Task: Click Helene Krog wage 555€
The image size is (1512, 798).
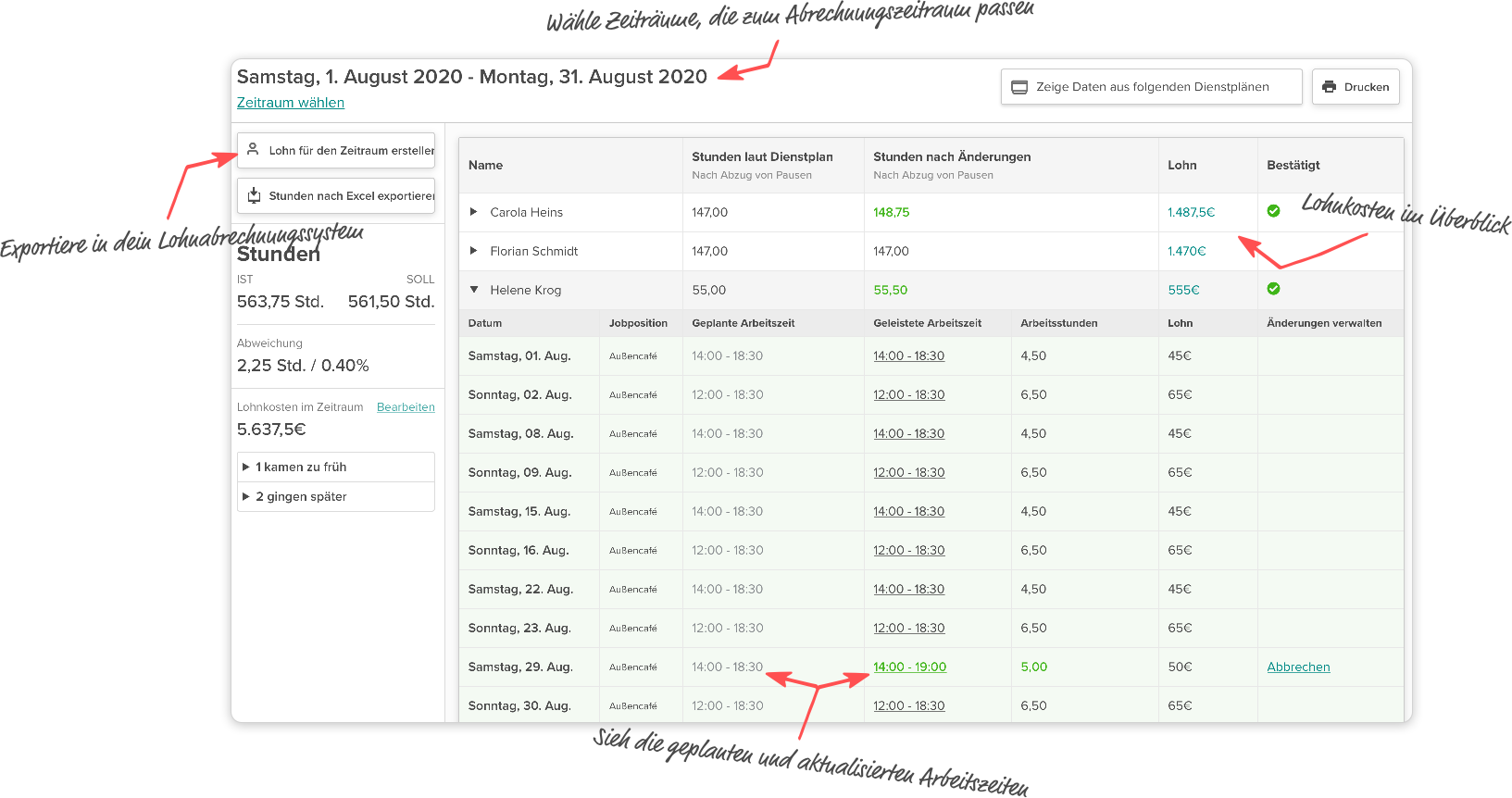Action: point(1183,290)
